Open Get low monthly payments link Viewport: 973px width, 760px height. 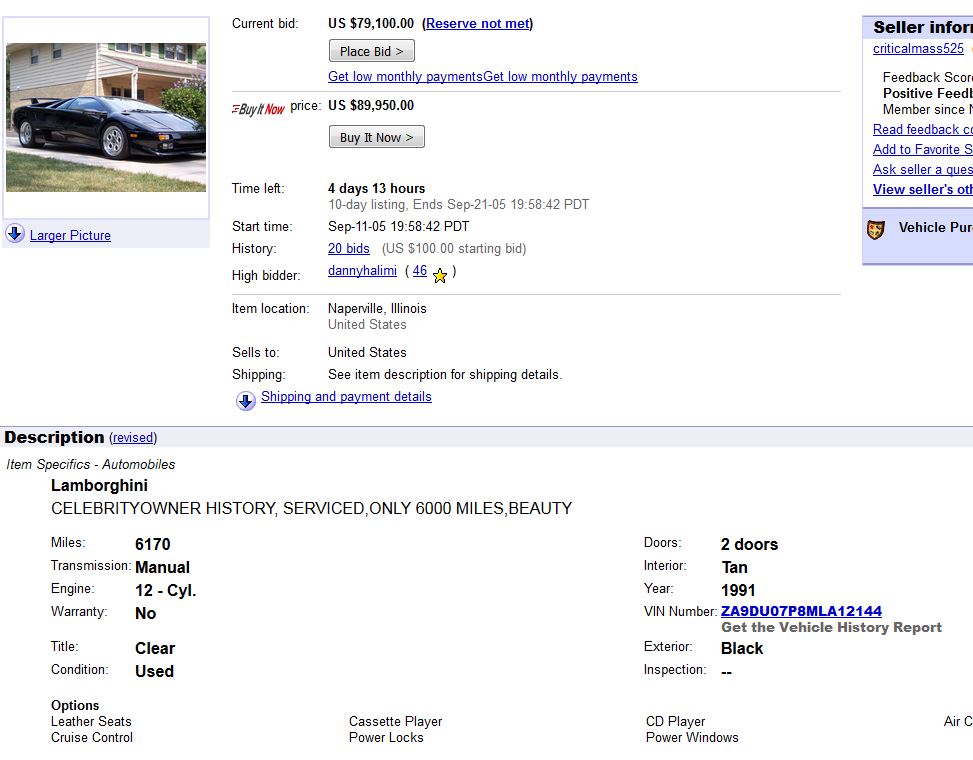[405, 77]
